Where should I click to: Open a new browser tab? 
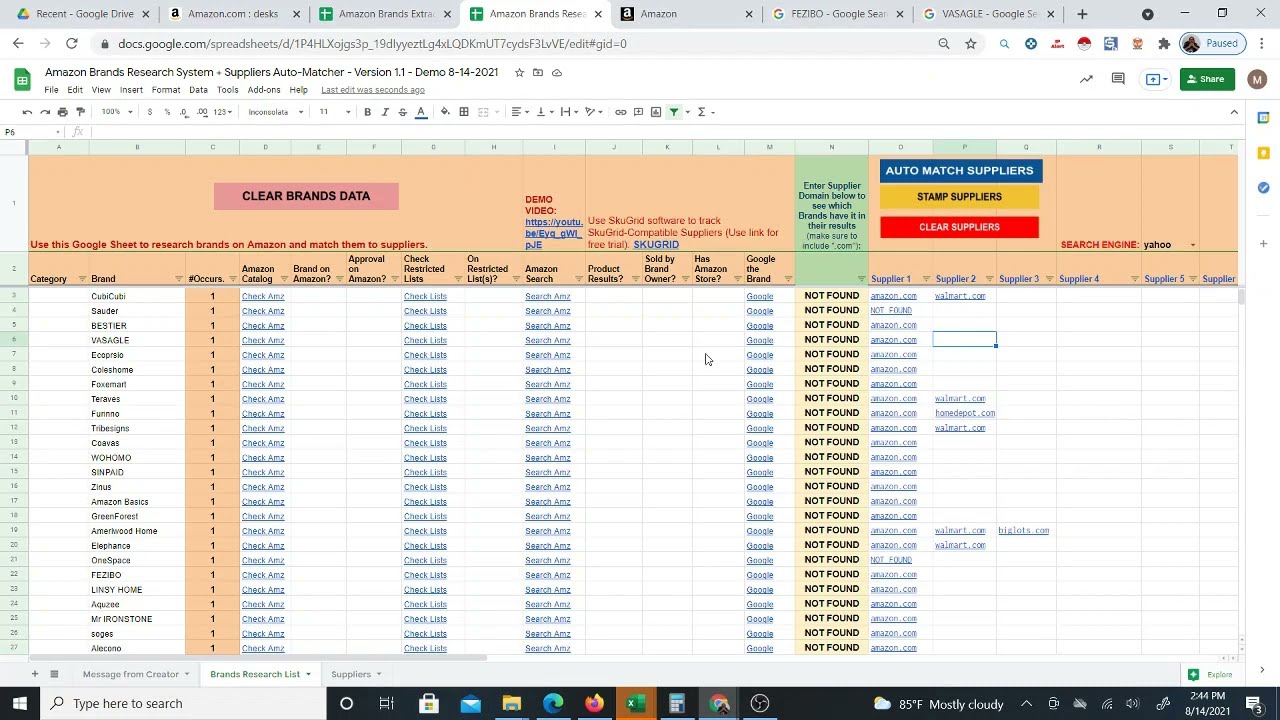coord(1082,14)
